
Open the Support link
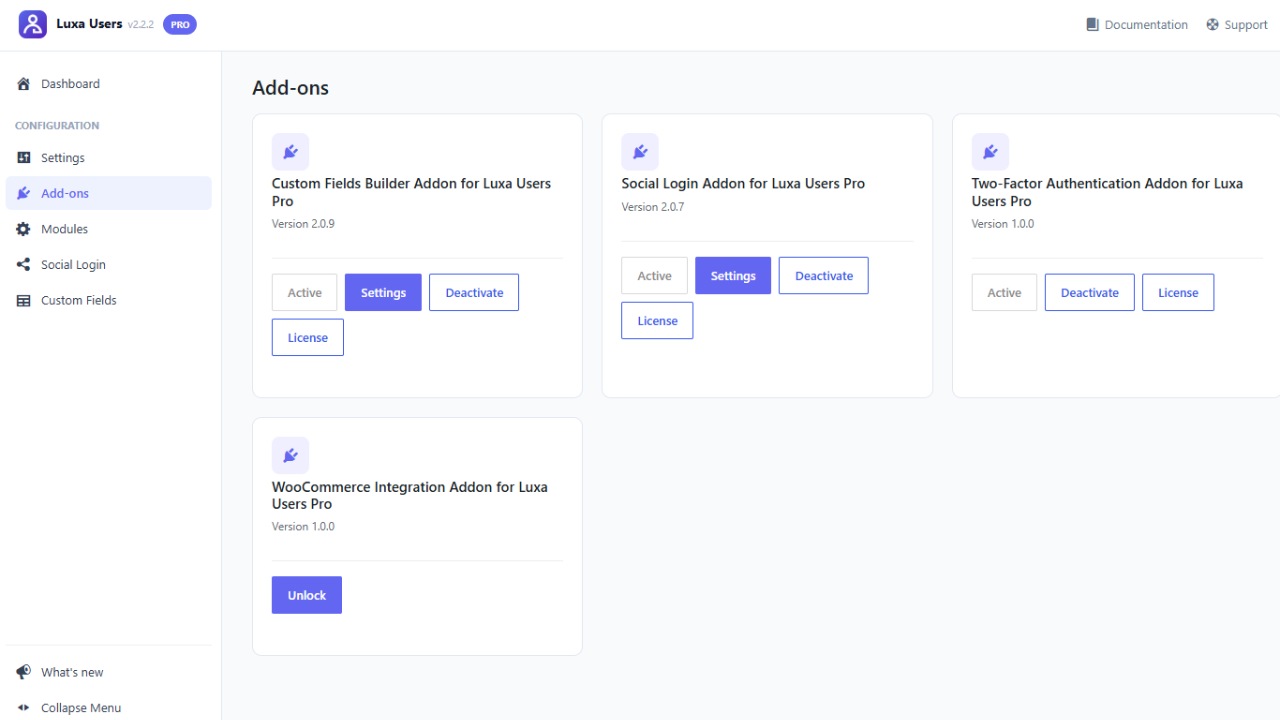1237,25
